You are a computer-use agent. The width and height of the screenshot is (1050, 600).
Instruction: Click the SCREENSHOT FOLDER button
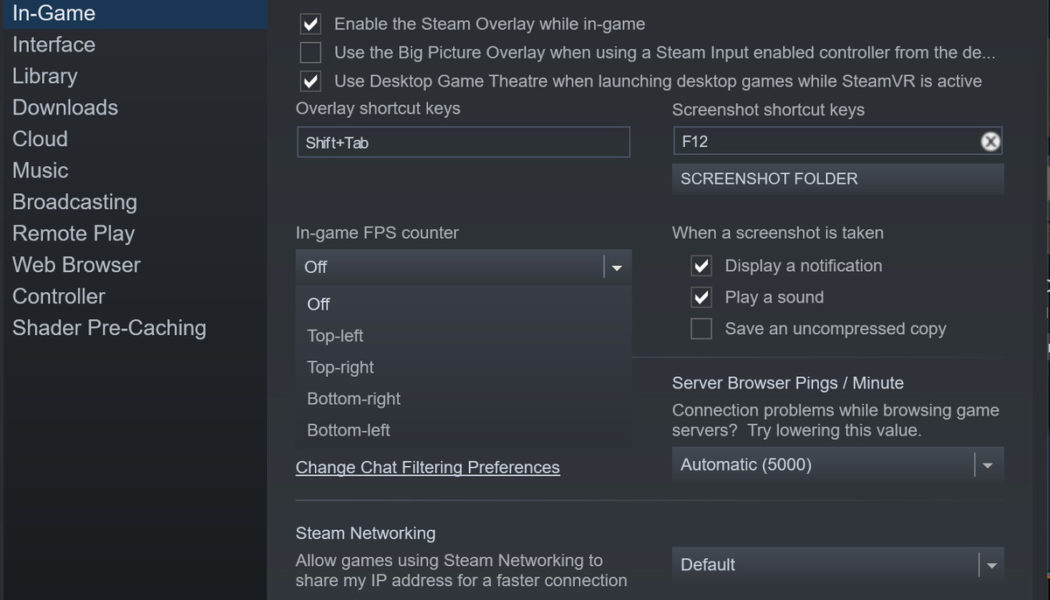pyautogui.click(x=837, y=179)
